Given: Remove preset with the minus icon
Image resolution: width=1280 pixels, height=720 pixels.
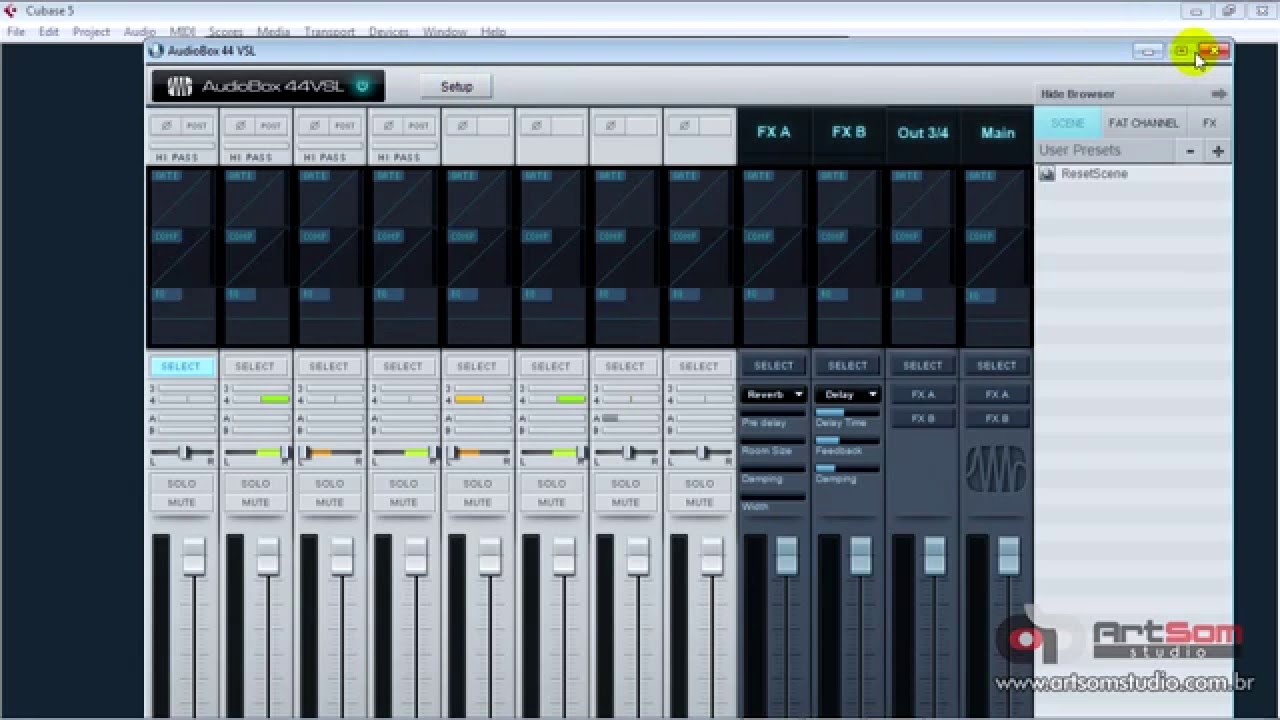Looking at the screenshot, I should tap(1190, 151).
